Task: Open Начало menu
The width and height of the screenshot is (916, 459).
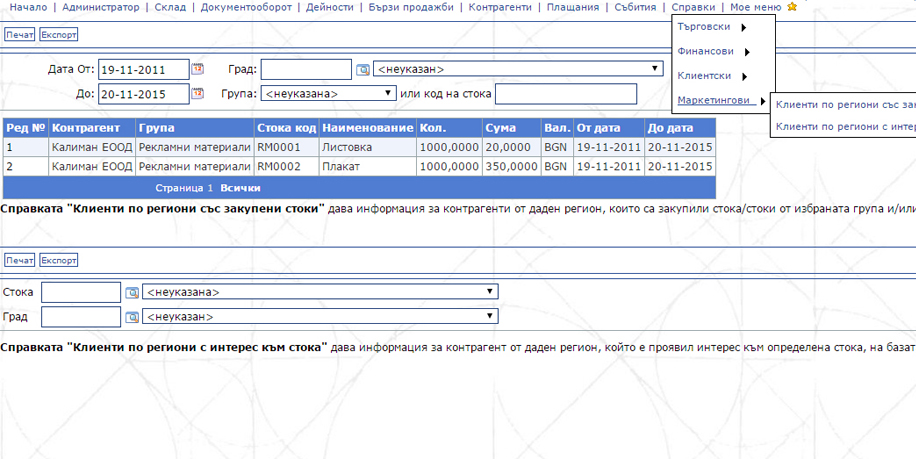Action: click(x=29, y=7)
